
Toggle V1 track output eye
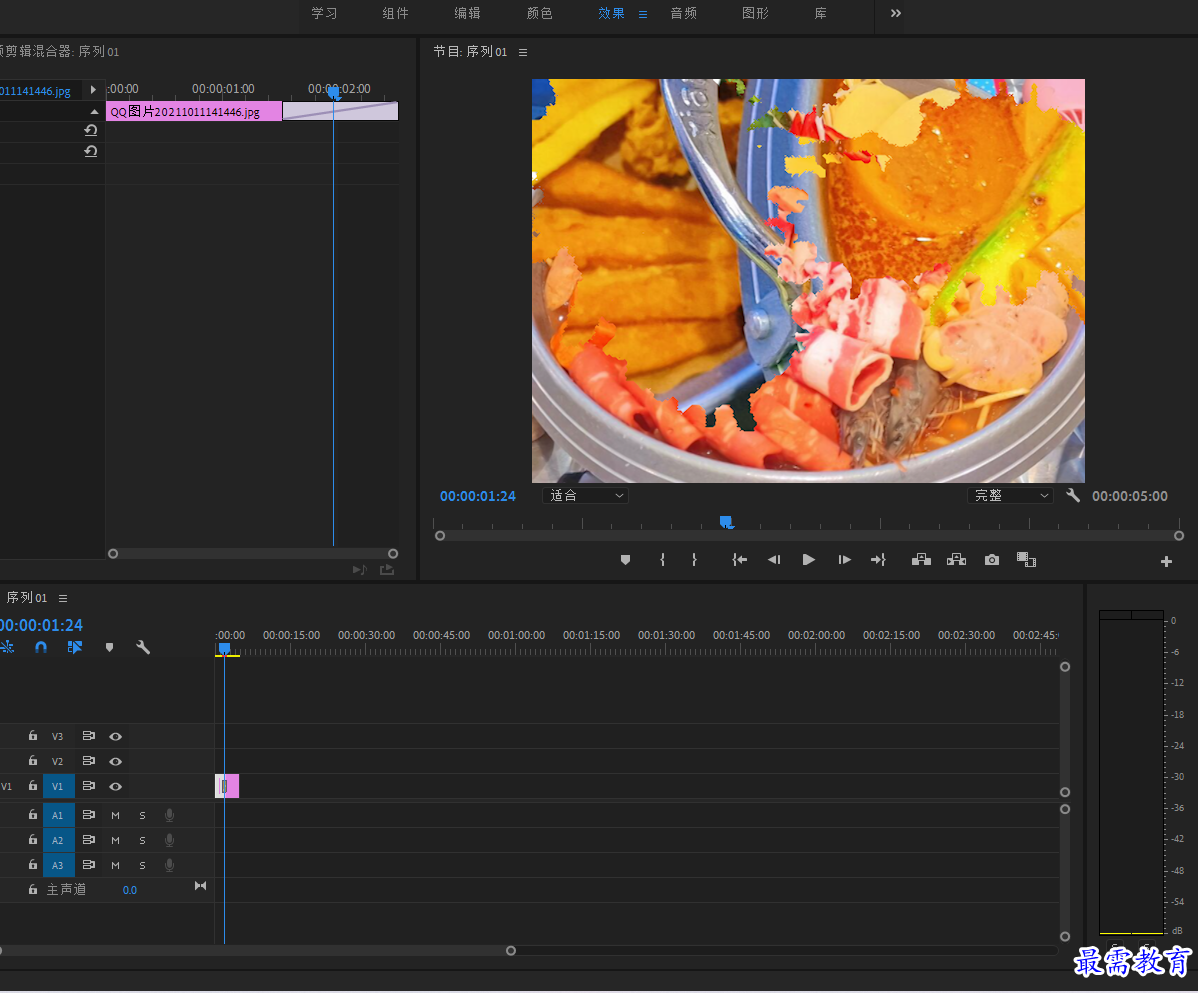[x=115, y=786]
